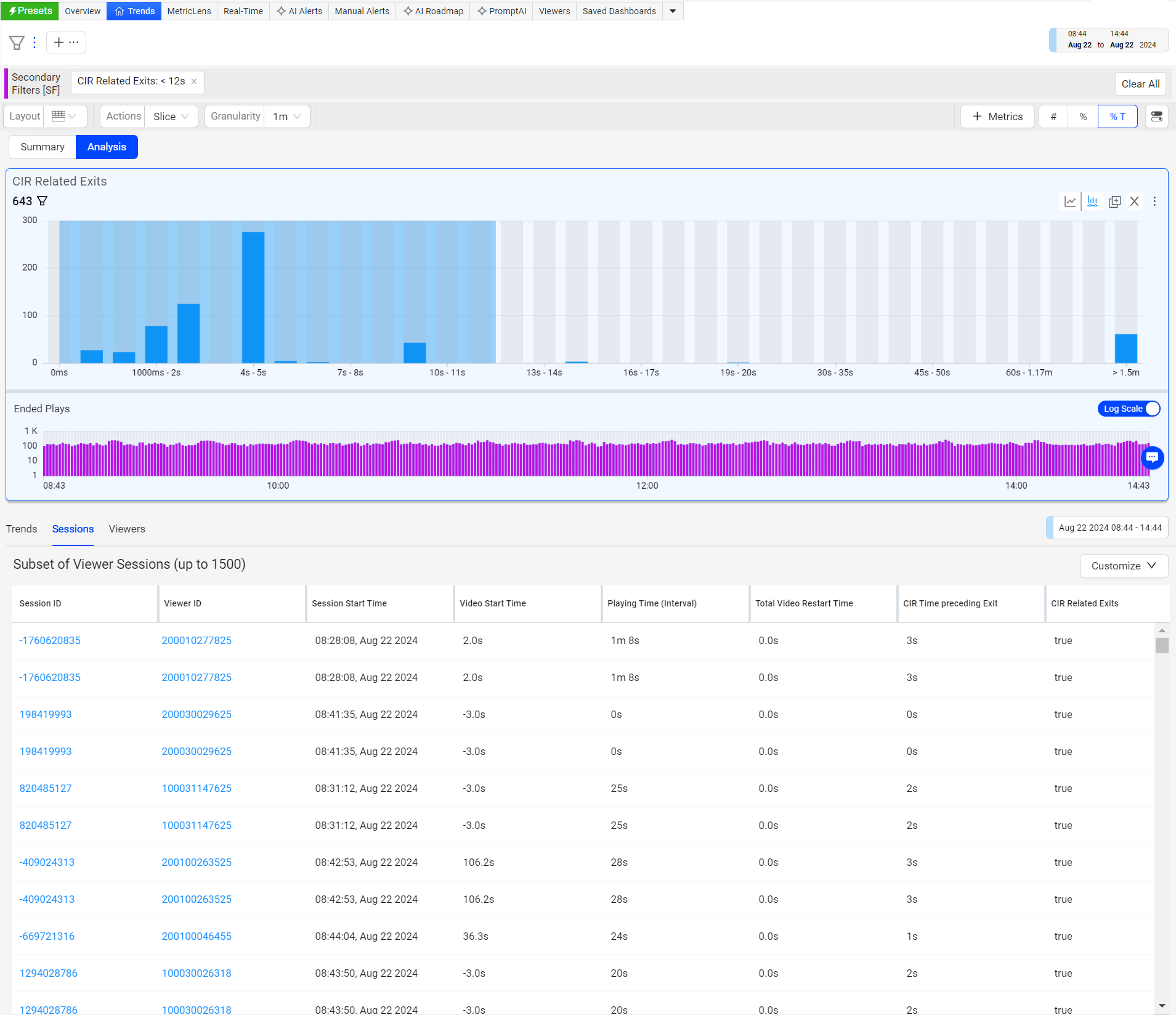Open the line chart view icon
The width and height of the screenshot is (1176, 1015).
[1070, 202]
